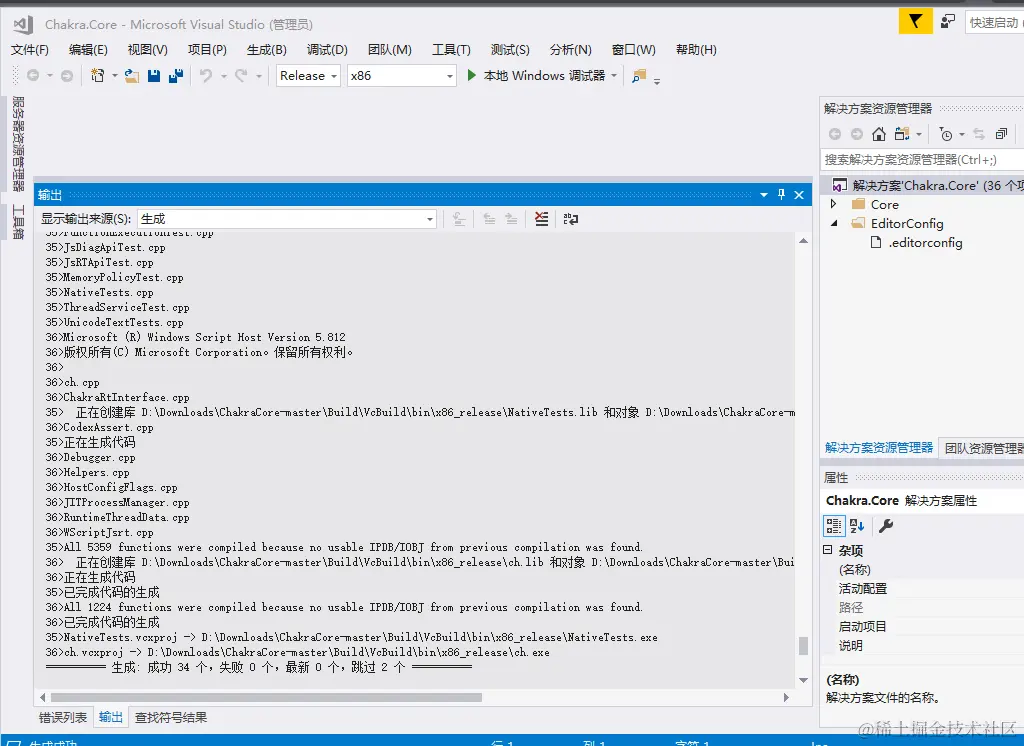Open the 工具(T) menu

451,50
